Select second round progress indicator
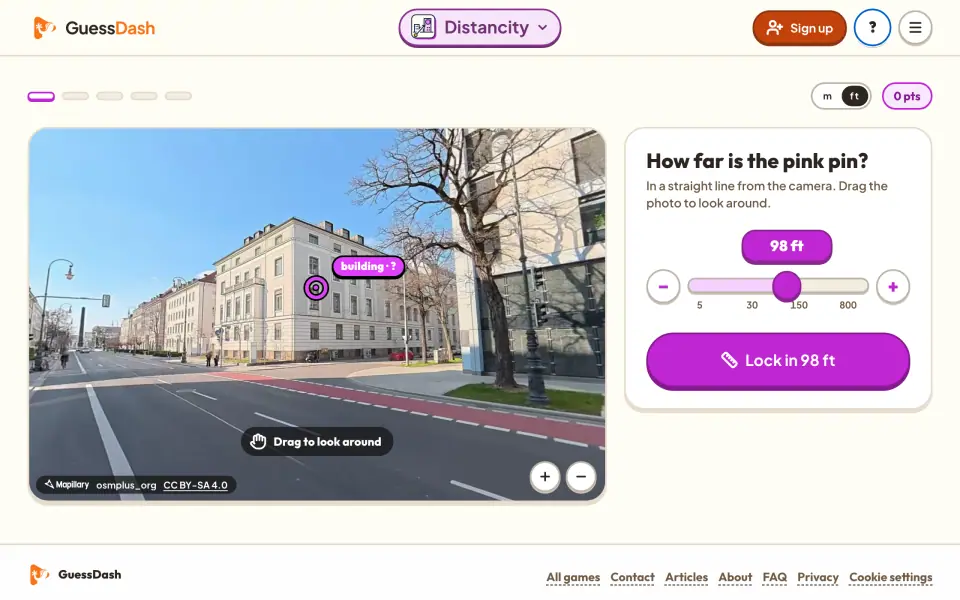Screen dimensions: 960x600 click(75, 96)
